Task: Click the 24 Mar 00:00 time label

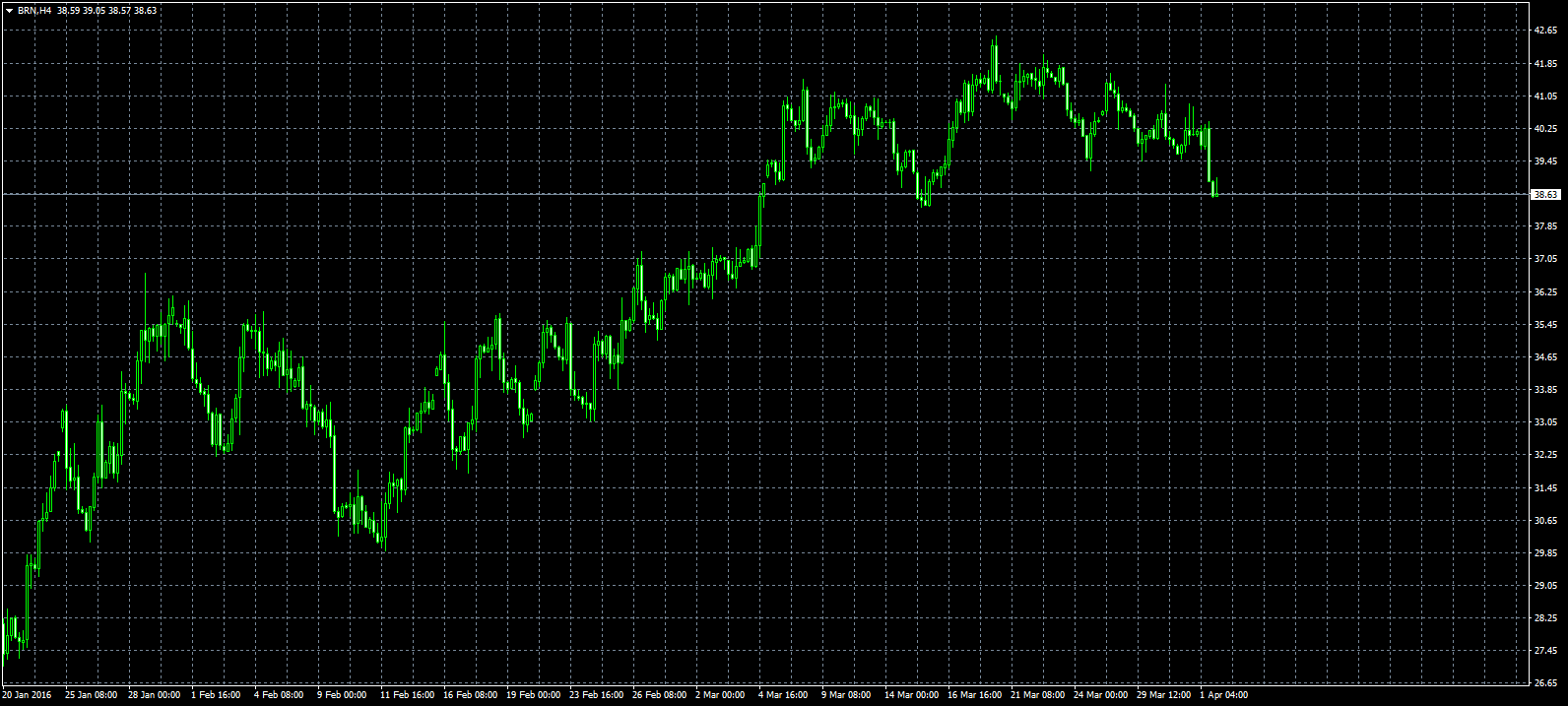Action: (1099, 695)
